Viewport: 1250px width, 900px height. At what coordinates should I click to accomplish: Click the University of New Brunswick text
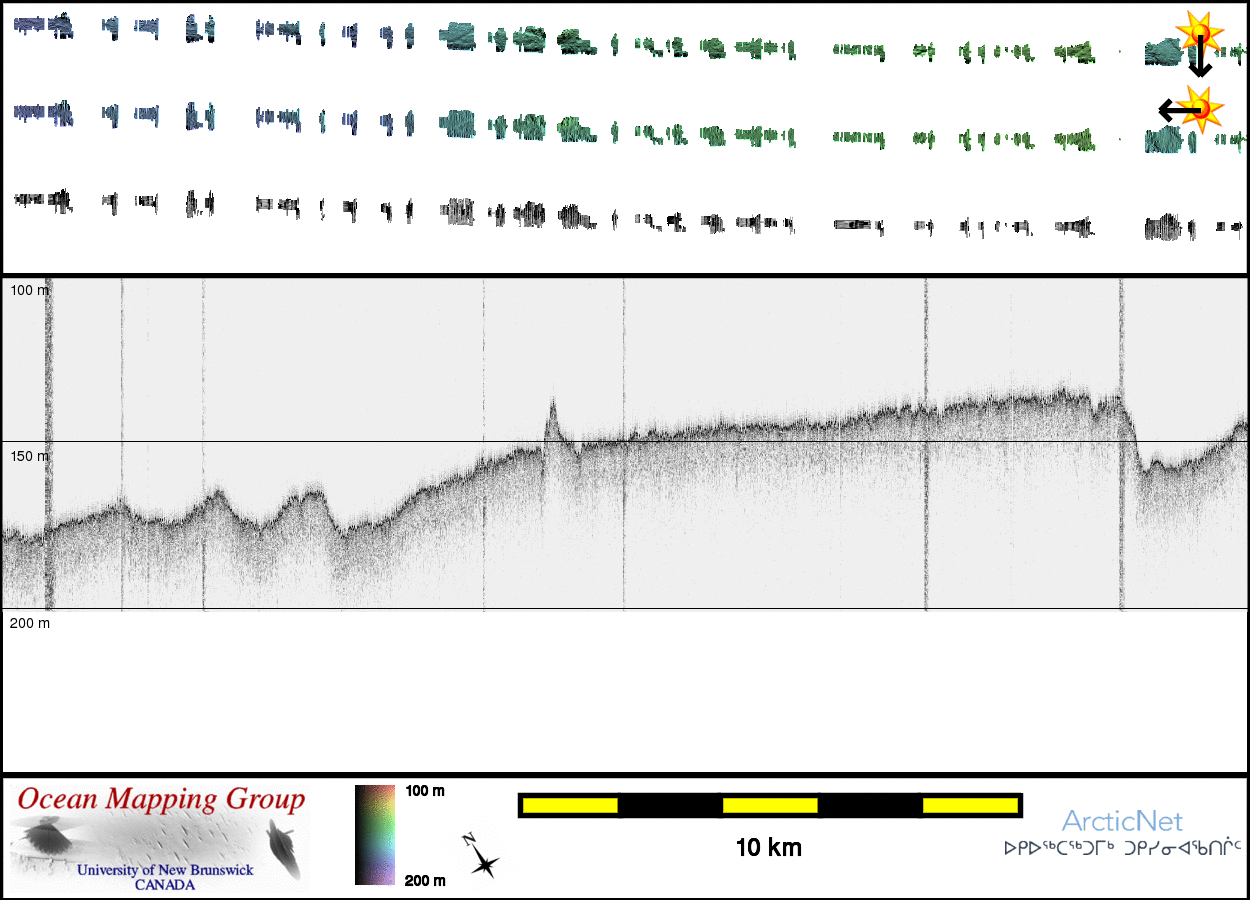tap(165, 870)
